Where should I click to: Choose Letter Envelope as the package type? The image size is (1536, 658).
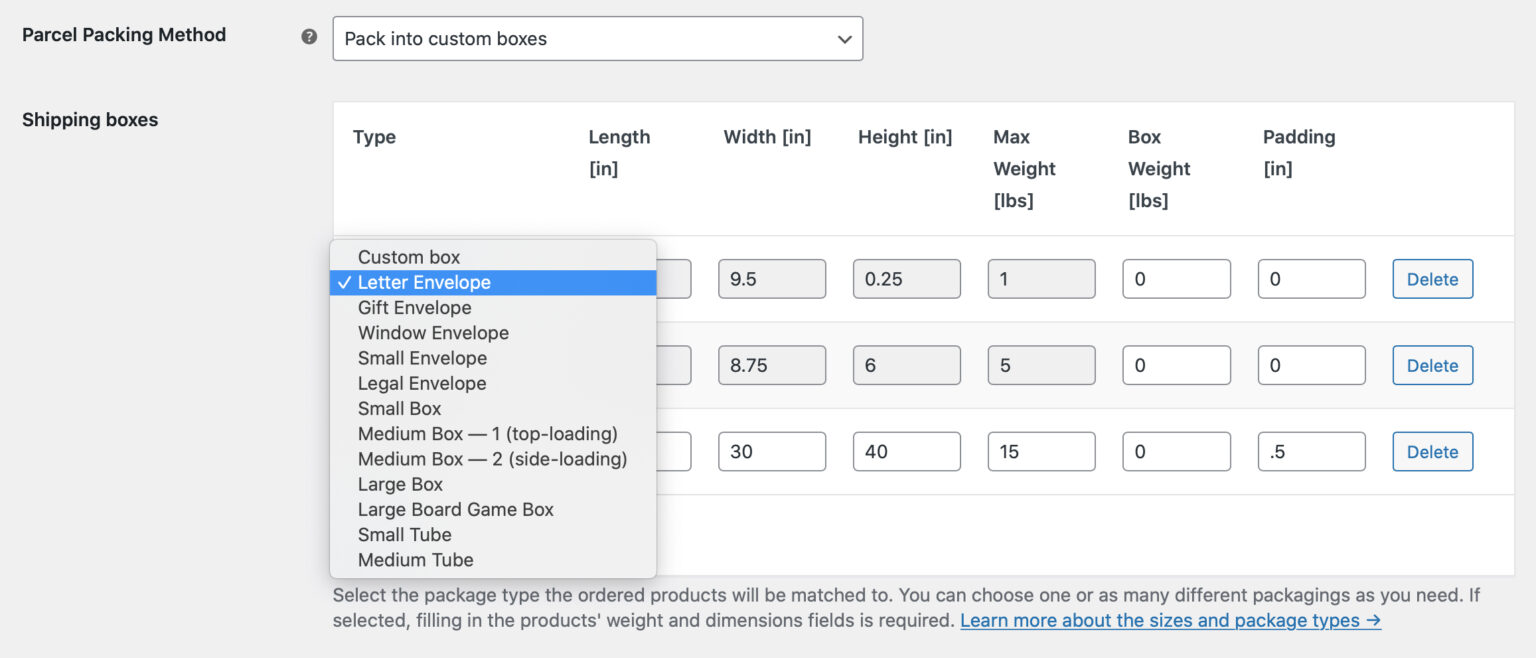(x=424, y=282)
